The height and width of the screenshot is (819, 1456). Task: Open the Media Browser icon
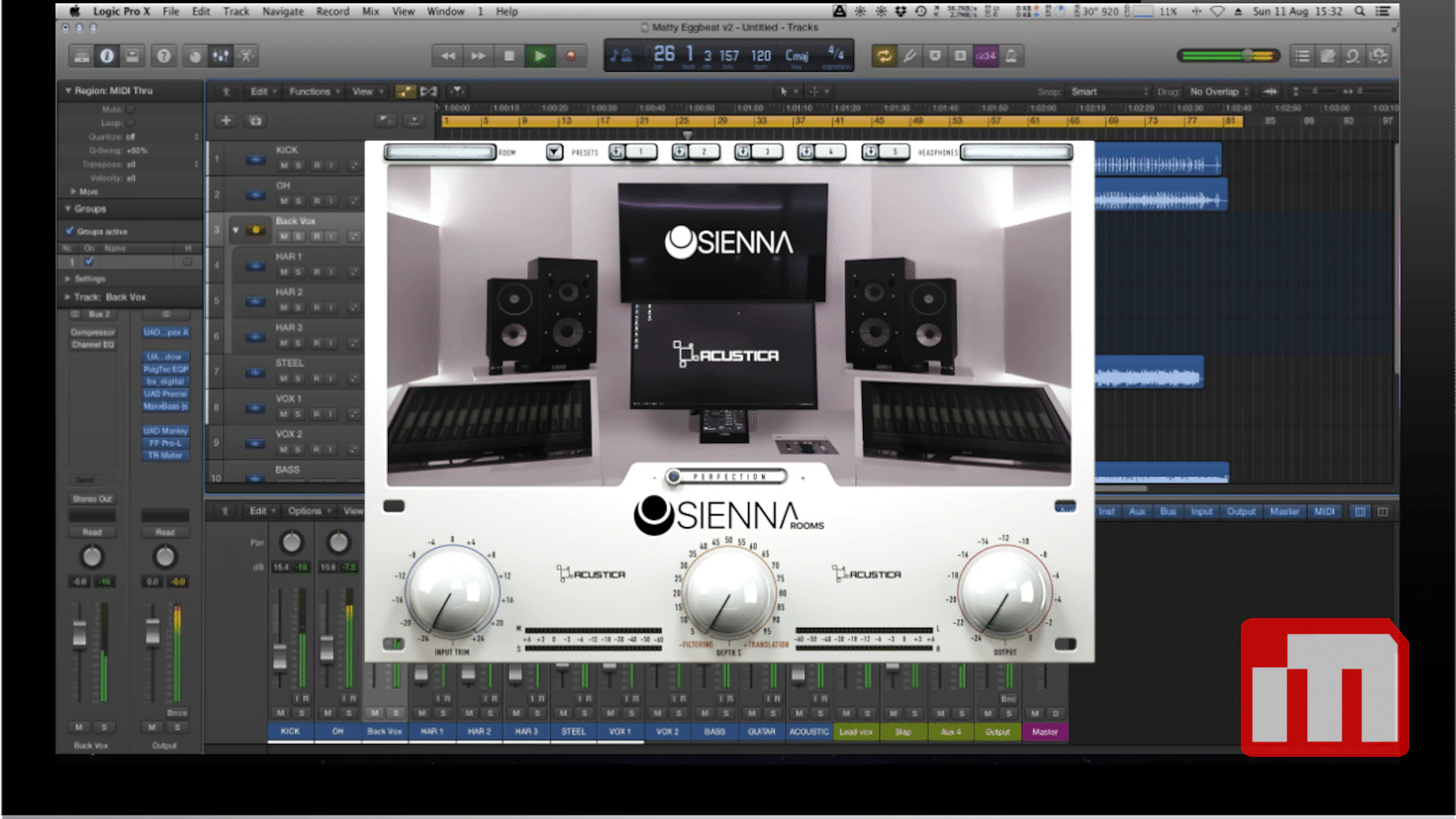pyautogui.click(x=1379, y=55)
